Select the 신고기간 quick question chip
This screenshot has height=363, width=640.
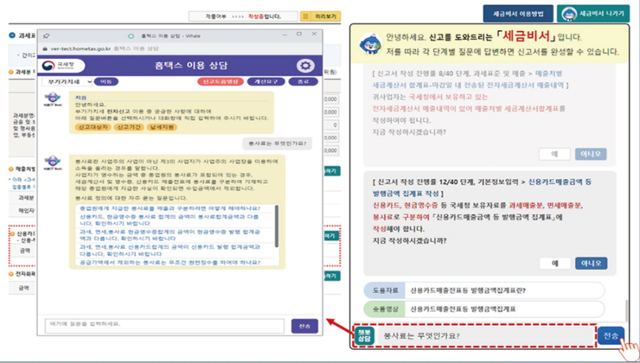pyautogui.click(x=129, y=127)
